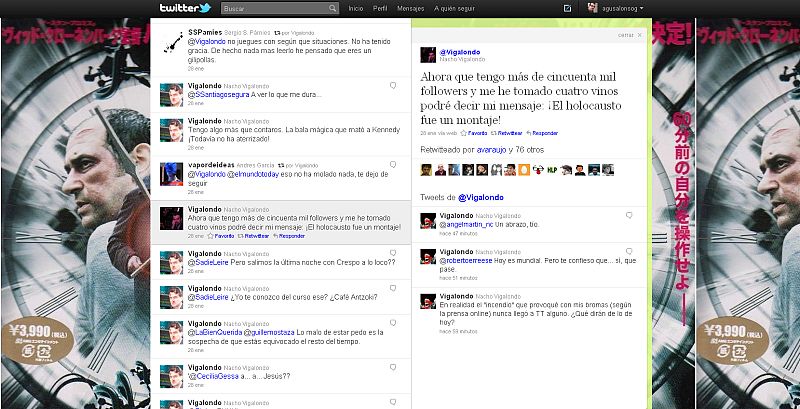
Task: Open the Mensajes section
Action: point(411,8)
